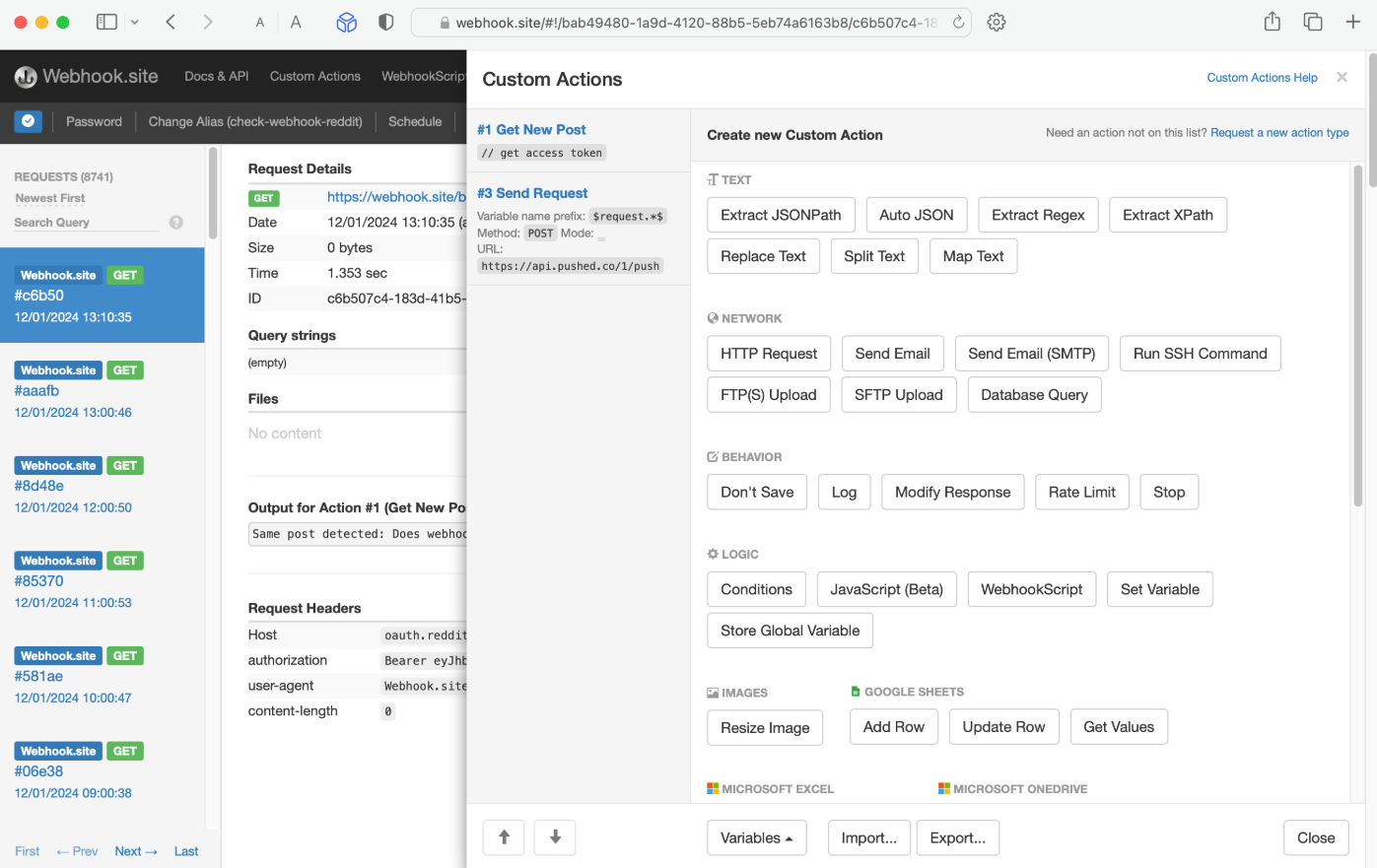This screenshot has width=1377, height=868.
Task: Move the action up with arrow button
Action: click(504, 837)
